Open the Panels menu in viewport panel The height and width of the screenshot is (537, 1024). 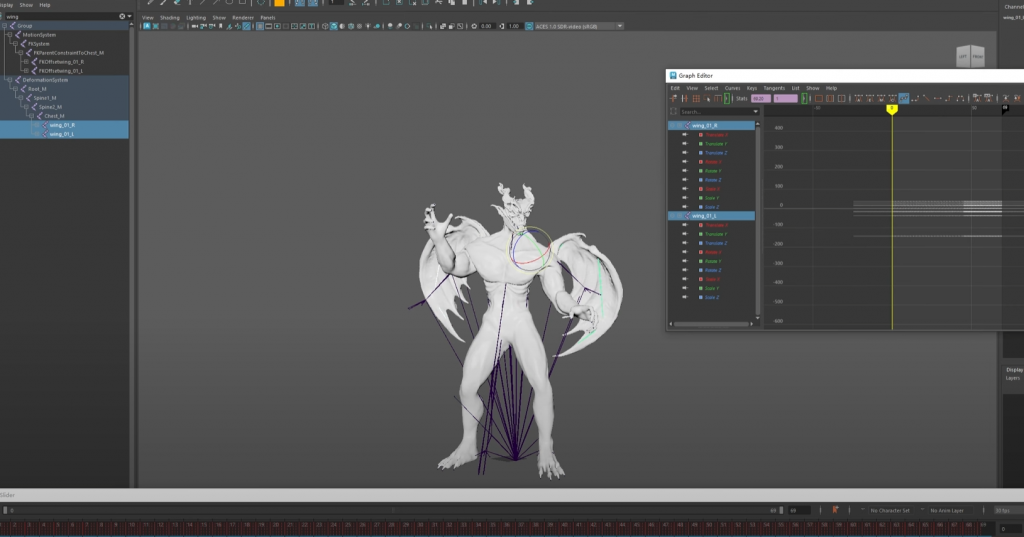[x=268, y=18]
